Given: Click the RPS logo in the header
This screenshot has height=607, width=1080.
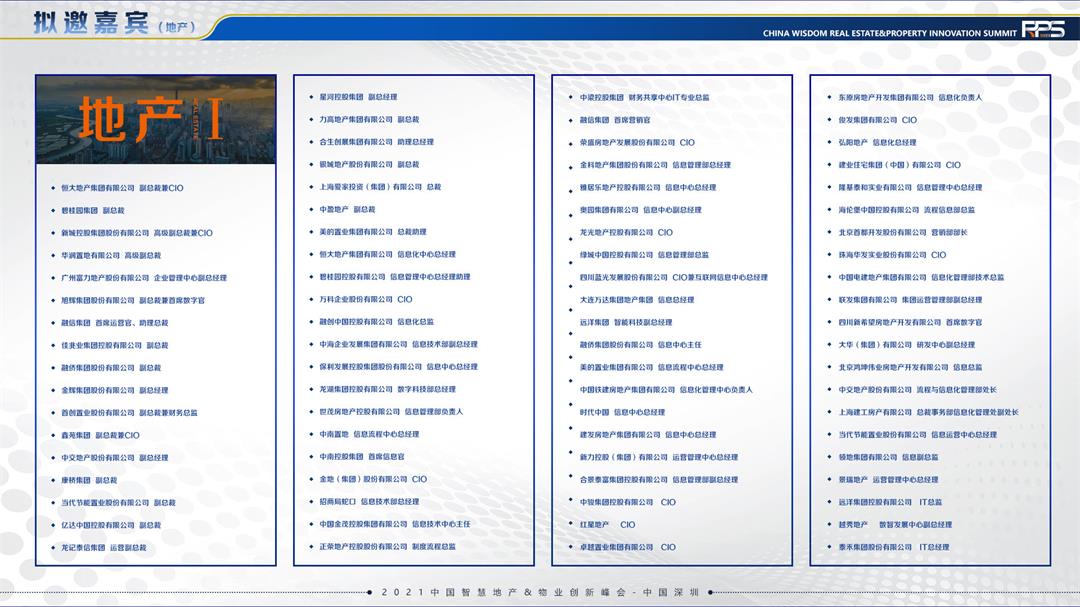Looking at the screenshot, I should (1043, 30).
